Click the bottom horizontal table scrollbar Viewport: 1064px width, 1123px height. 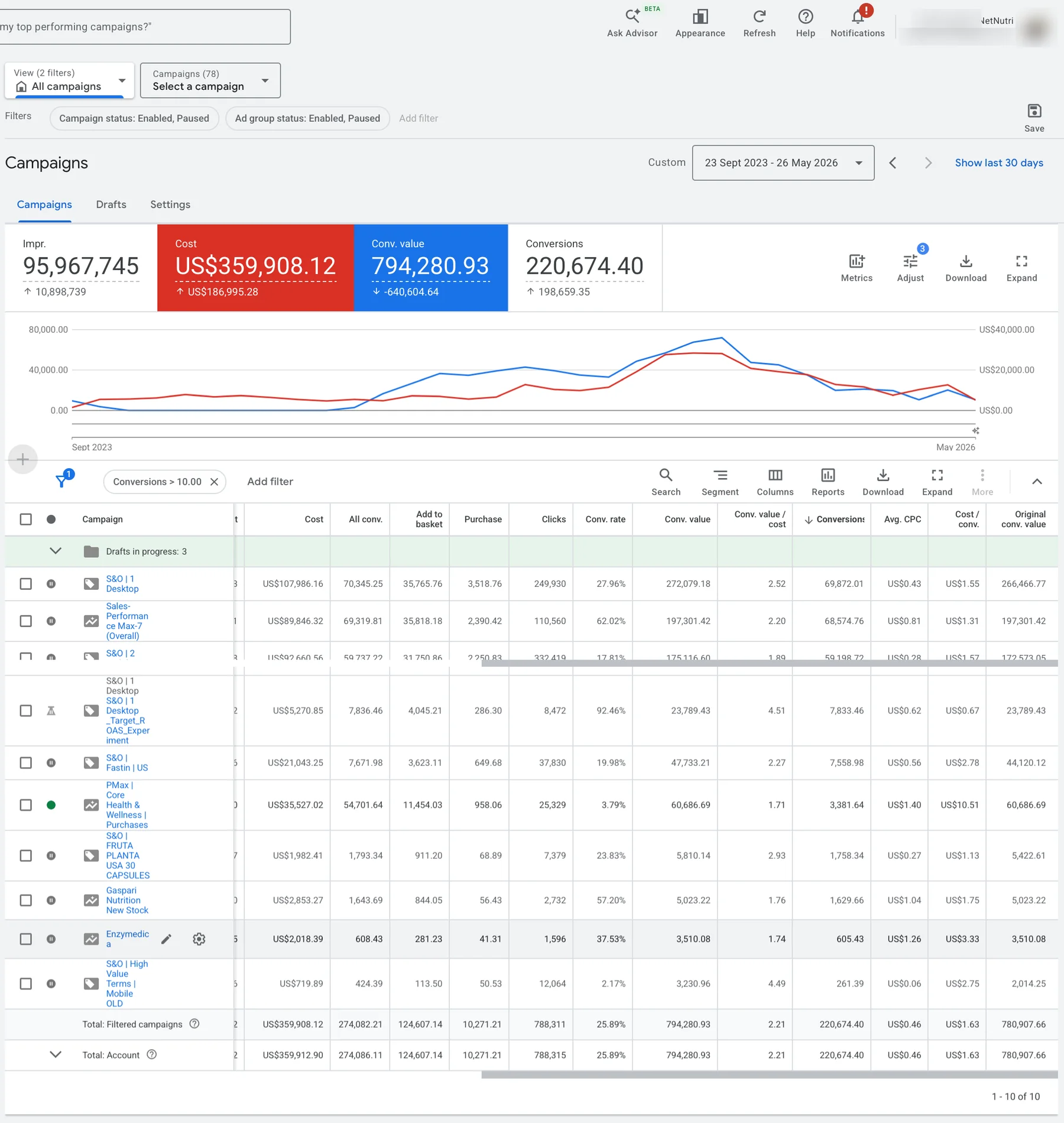(769, 1075)
